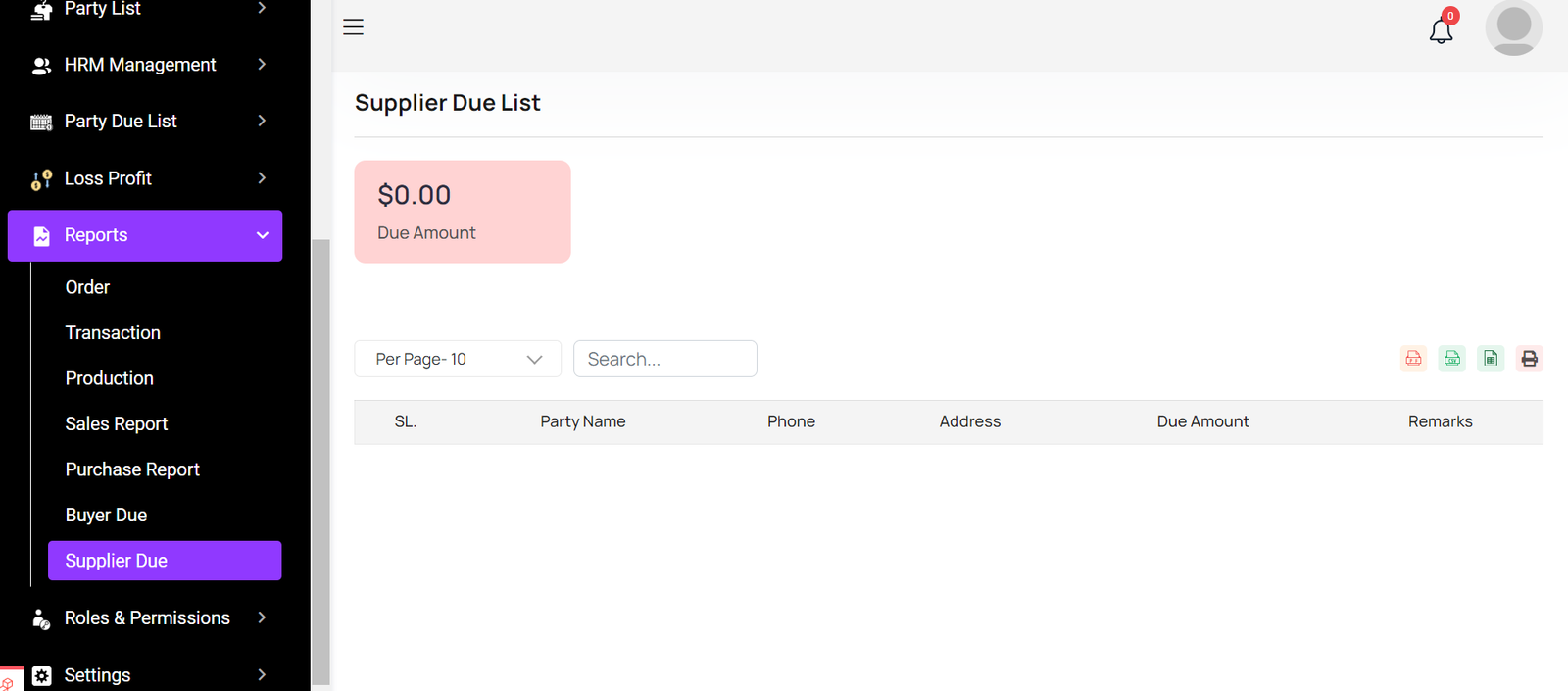This screenshot has width=1568, height=691.
Task: Go to Buyer Due report
Action: point(106,515)
